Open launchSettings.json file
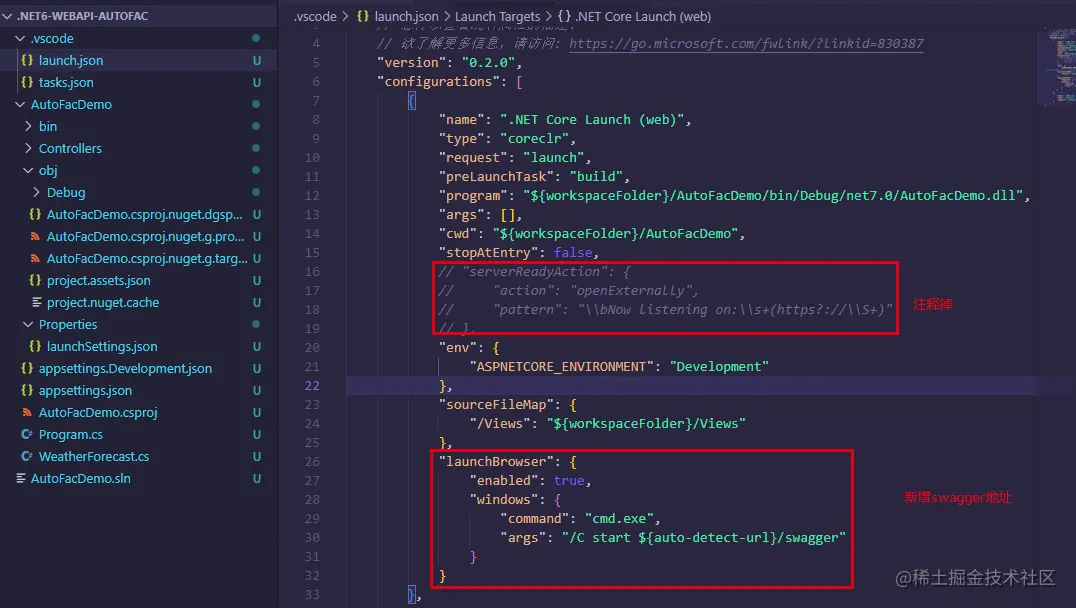This screenshot has width=1076, height=608. coord(102,346)
